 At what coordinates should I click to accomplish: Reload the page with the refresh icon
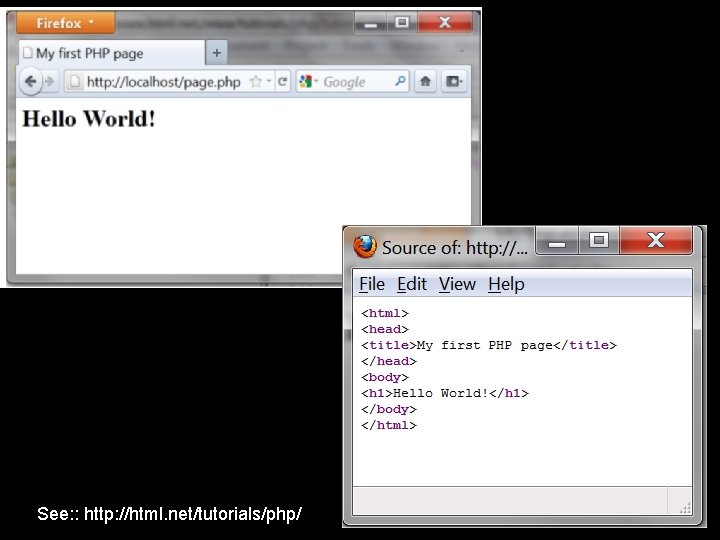pyautogui.click(x=282, y=82)
